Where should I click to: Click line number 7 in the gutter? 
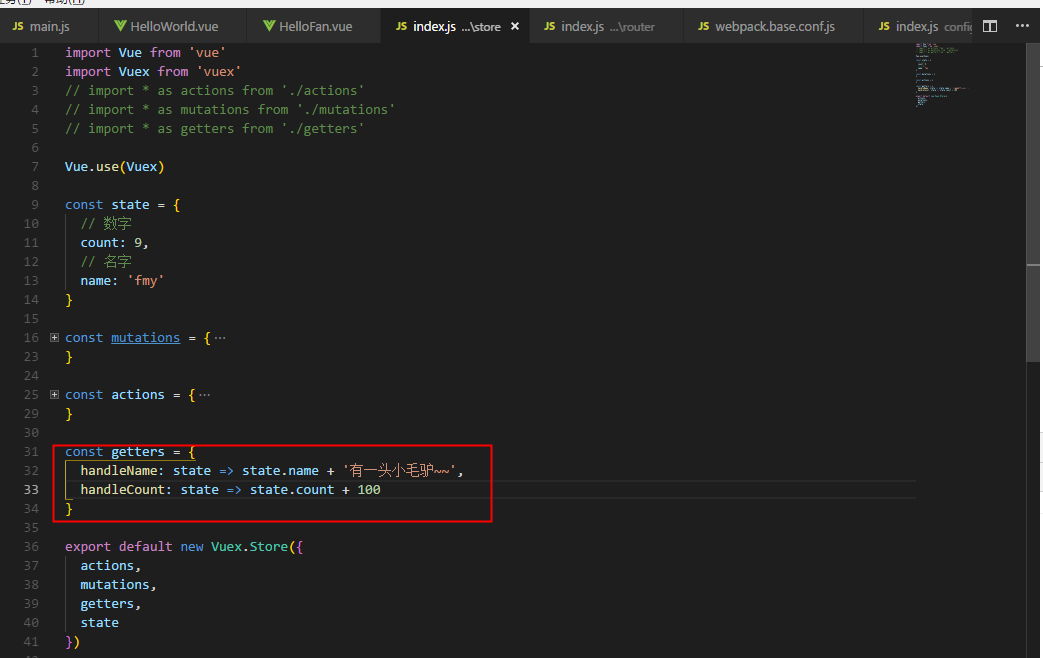tap(35, 167)
